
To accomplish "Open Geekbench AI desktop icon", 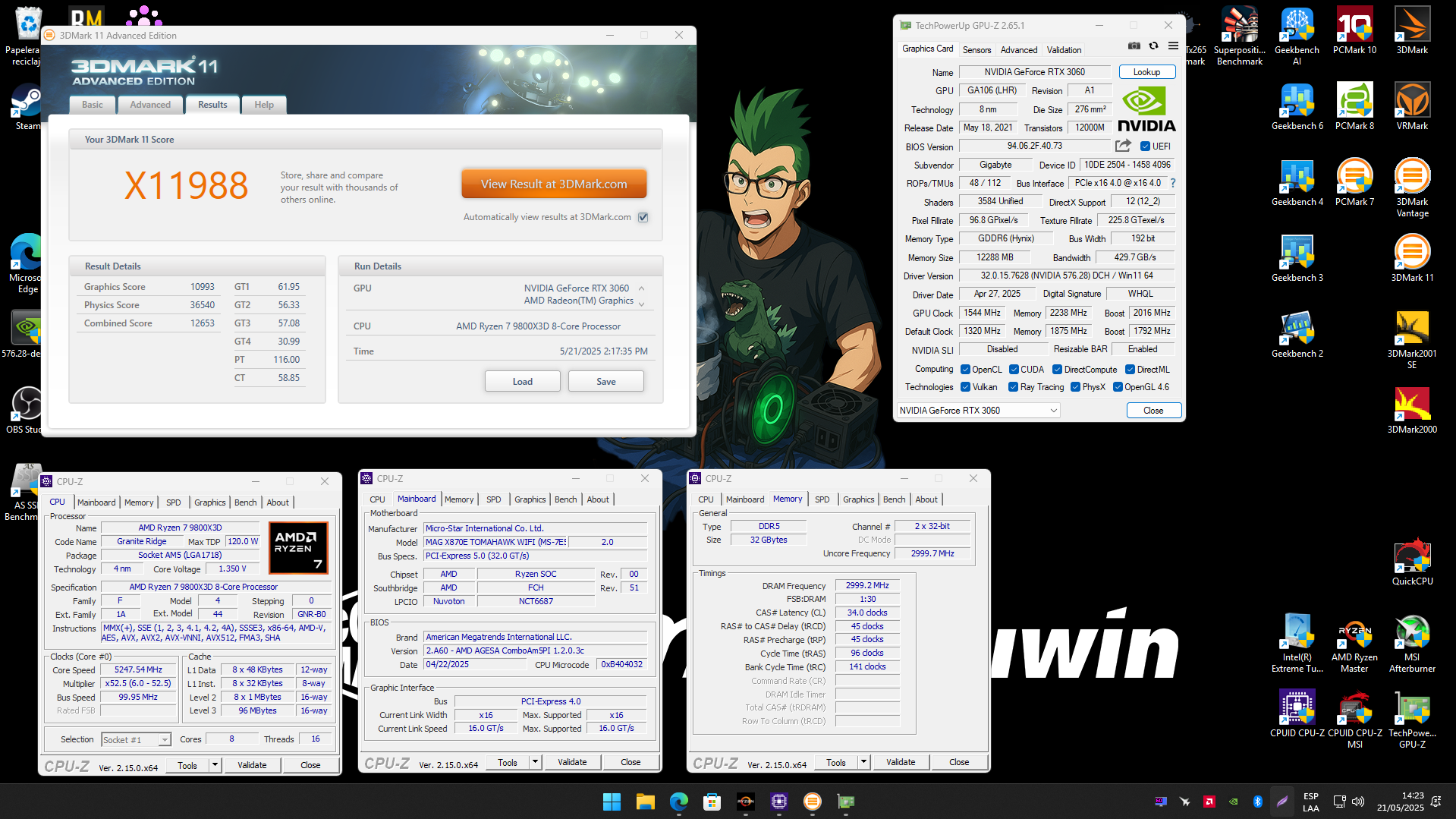I will (x=1297, y=36).
